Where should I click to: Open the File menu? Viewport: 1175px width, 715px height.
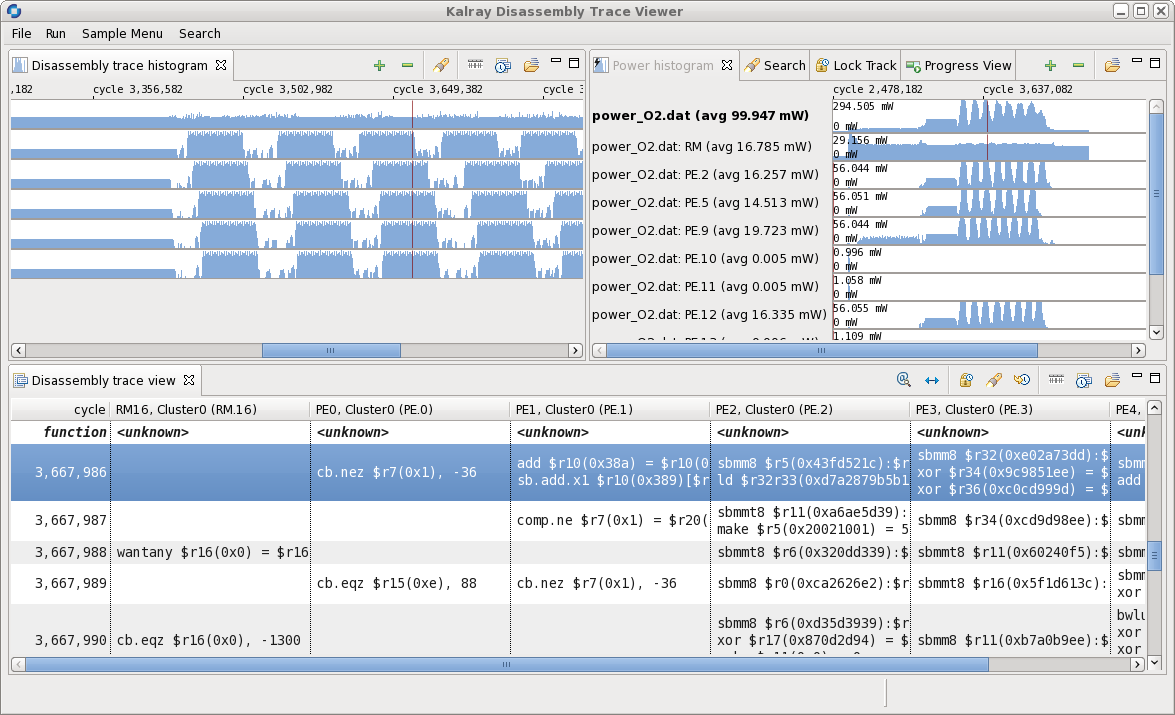(21, 33)
